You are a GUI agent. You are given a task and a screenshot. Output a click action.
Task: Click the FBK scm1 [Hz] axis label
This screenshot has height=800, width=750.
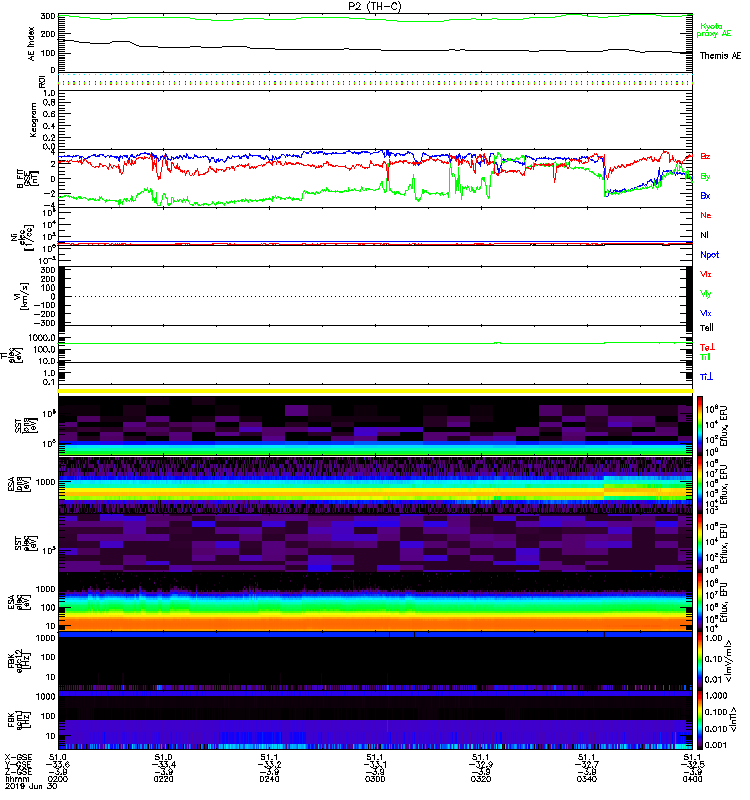pyautogui.click(x=18, y=720)
